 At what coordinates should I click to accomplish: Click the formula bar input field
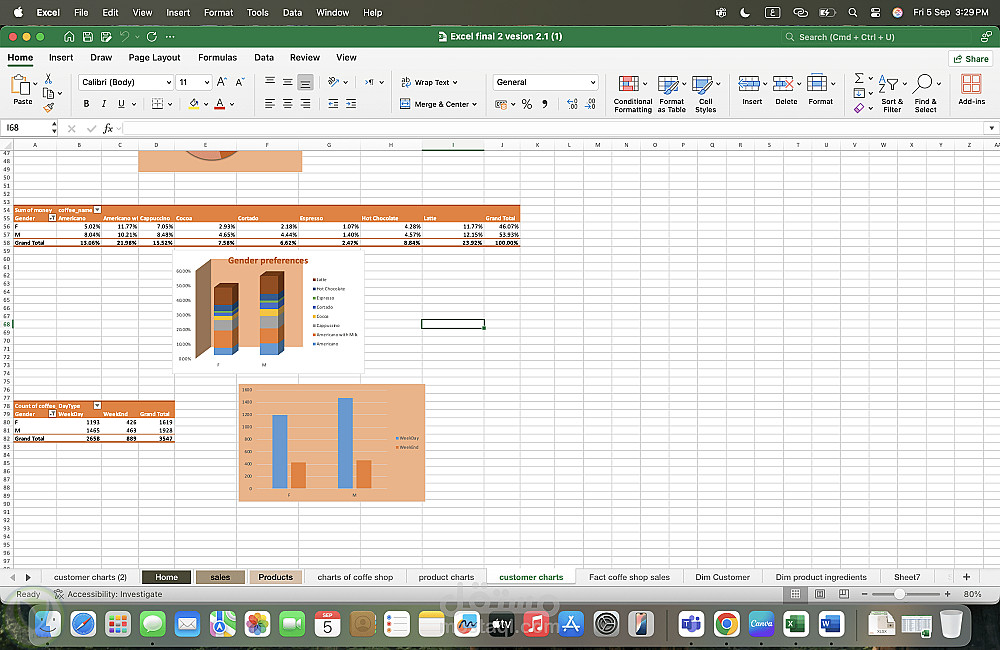click(554, 128)
